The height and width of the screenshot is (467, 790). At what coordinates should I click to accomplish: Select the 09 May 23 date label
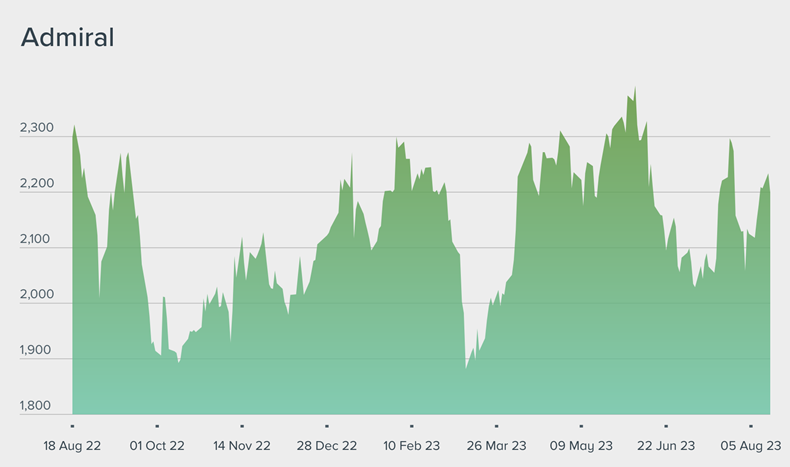pos(581,446)
